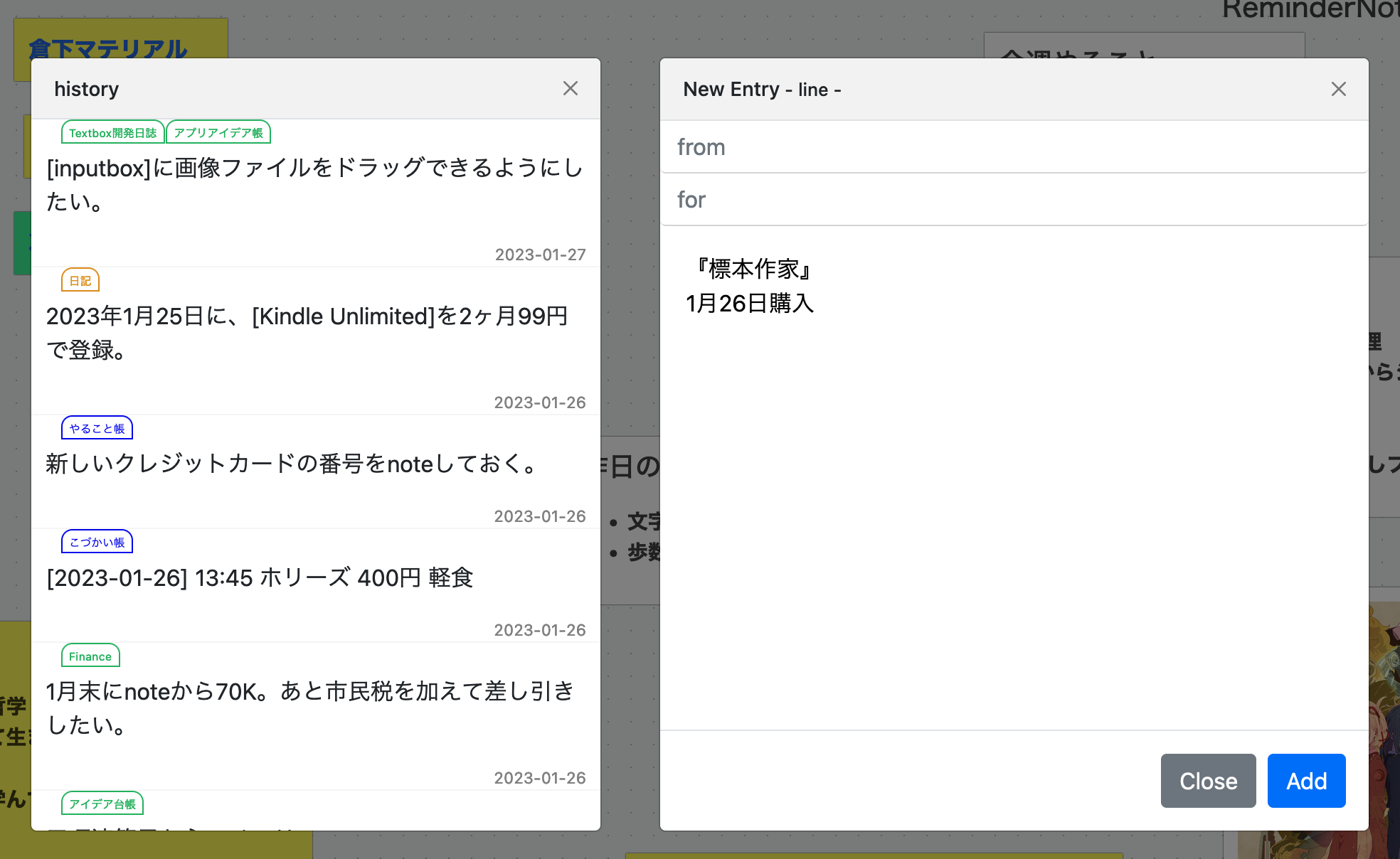Select the やること帳 tag
Viewport: 1400px width, 859px height.
point(97,427)
